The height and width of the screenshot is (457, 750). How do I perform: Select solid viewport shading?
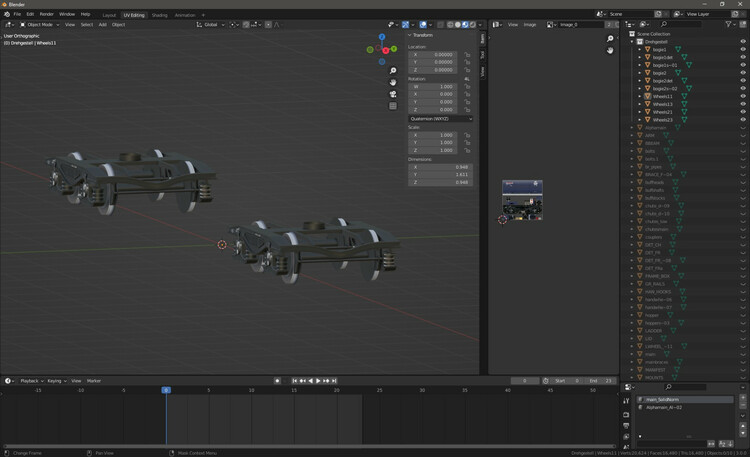(457, 24)
